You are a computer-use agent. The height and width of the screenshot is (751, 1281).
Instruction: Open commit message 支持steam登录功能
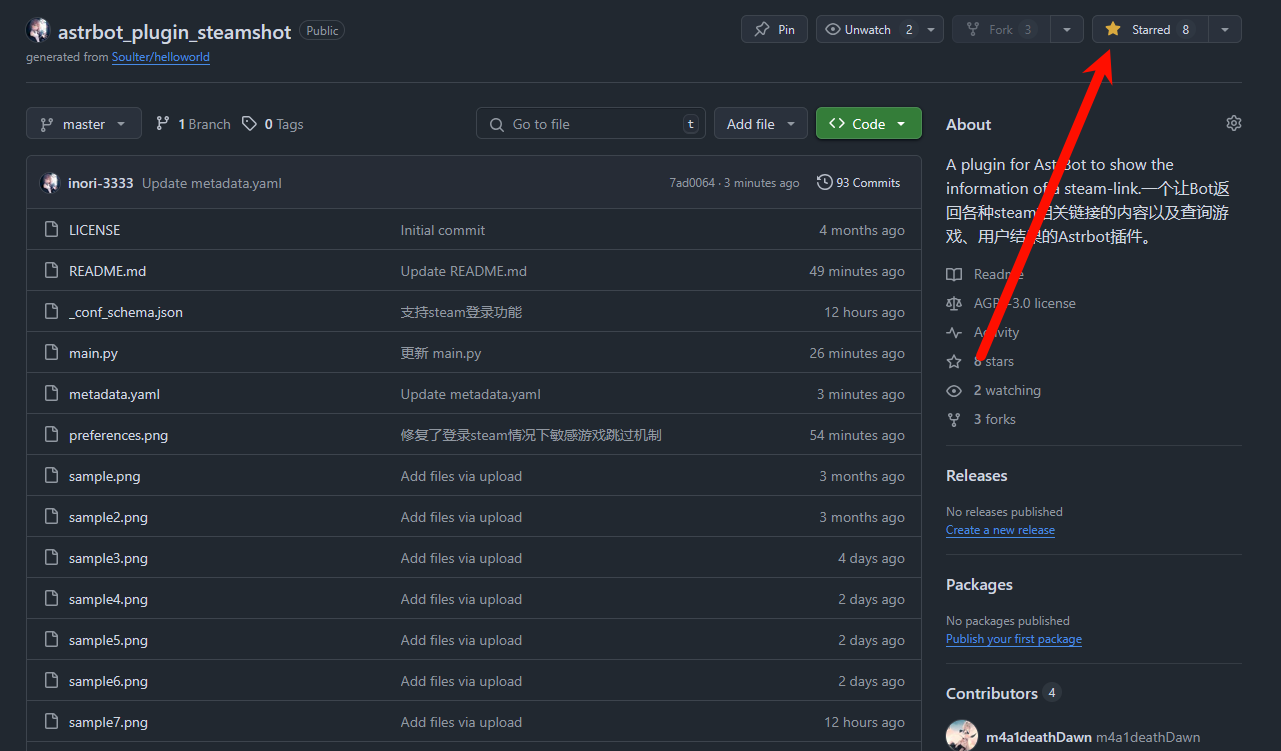click(461, 312)
